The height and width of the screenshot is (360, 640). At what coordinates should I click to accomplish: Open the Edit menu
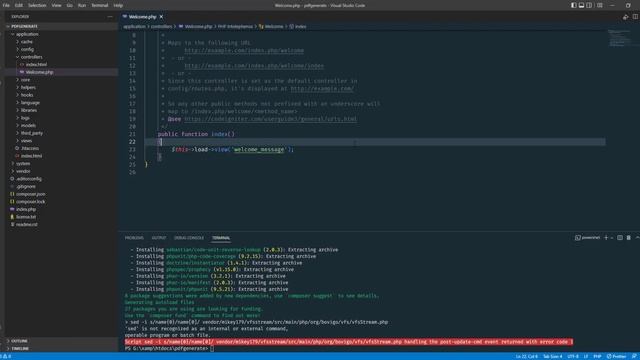pyautogui.click(x=19, y=5)
